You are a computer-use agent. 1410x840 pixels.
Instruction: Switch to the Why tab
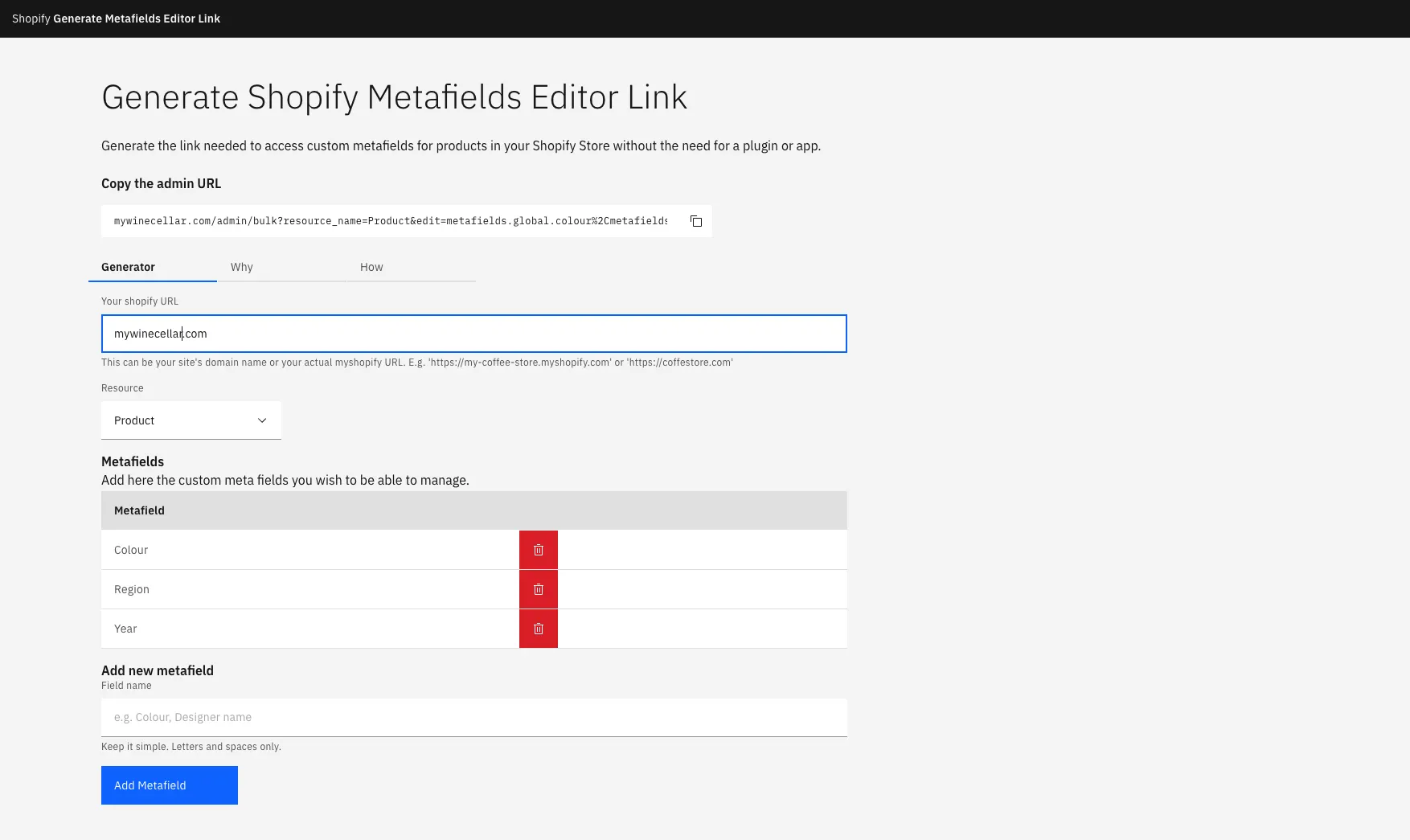(x=281, y=267)
